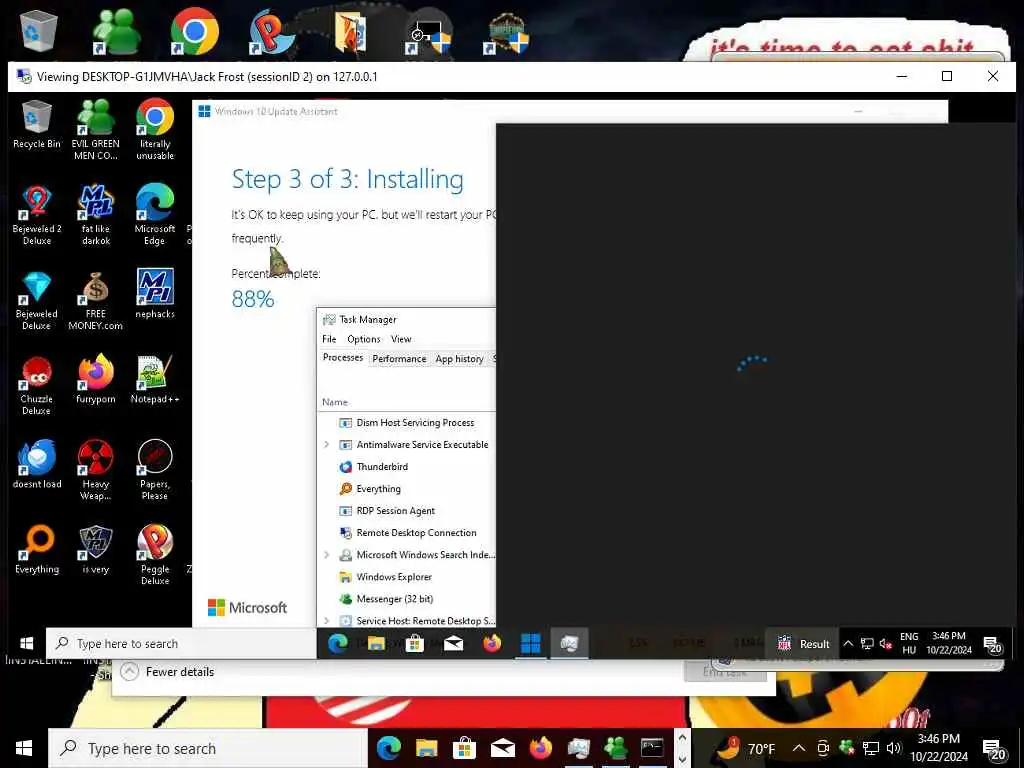Open the host desktop Peggle shortcut at top
1024x768 pixels.
272,31
